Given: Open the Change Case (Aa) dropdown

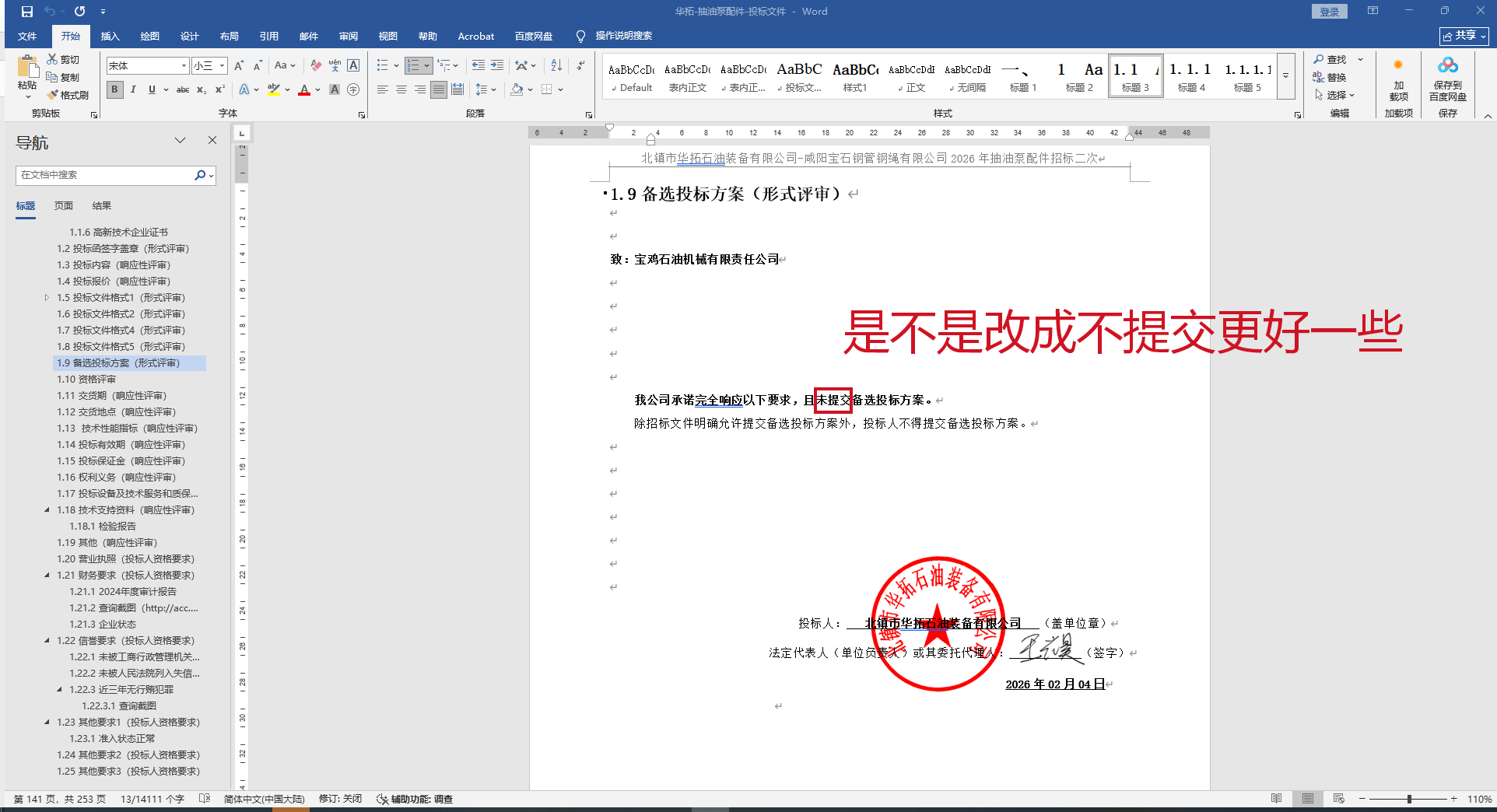Looking at the screenshot, I should tap(285, 65).
